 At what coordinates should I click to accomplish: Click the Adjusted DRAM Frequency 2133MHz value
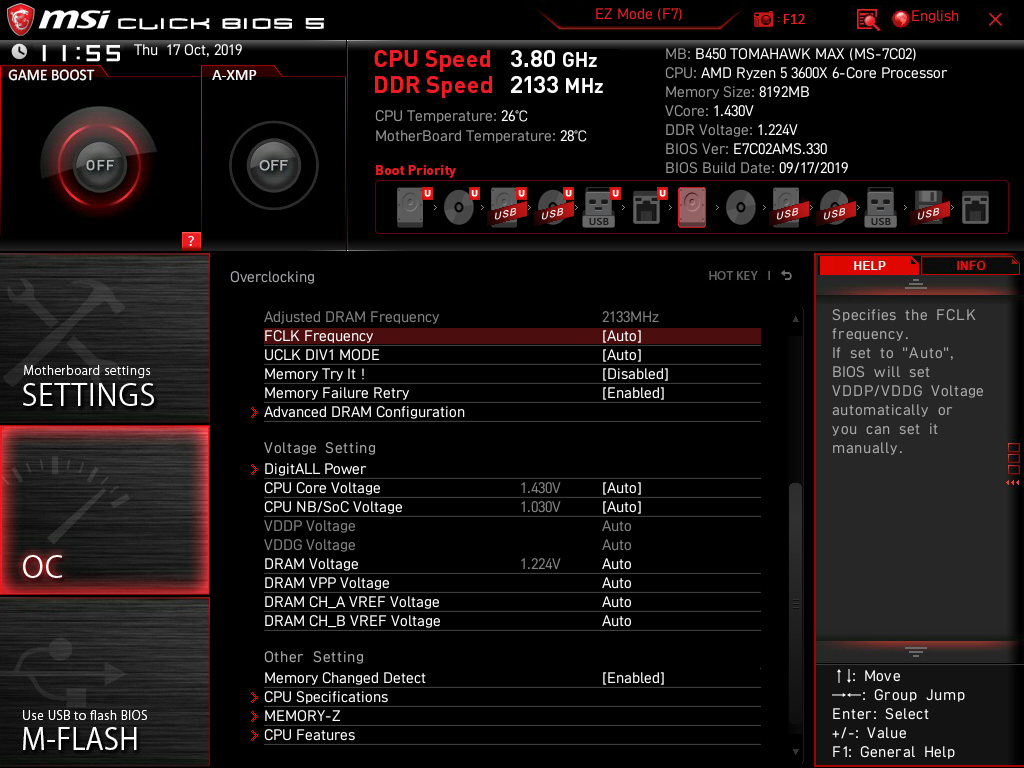[630, 317]
